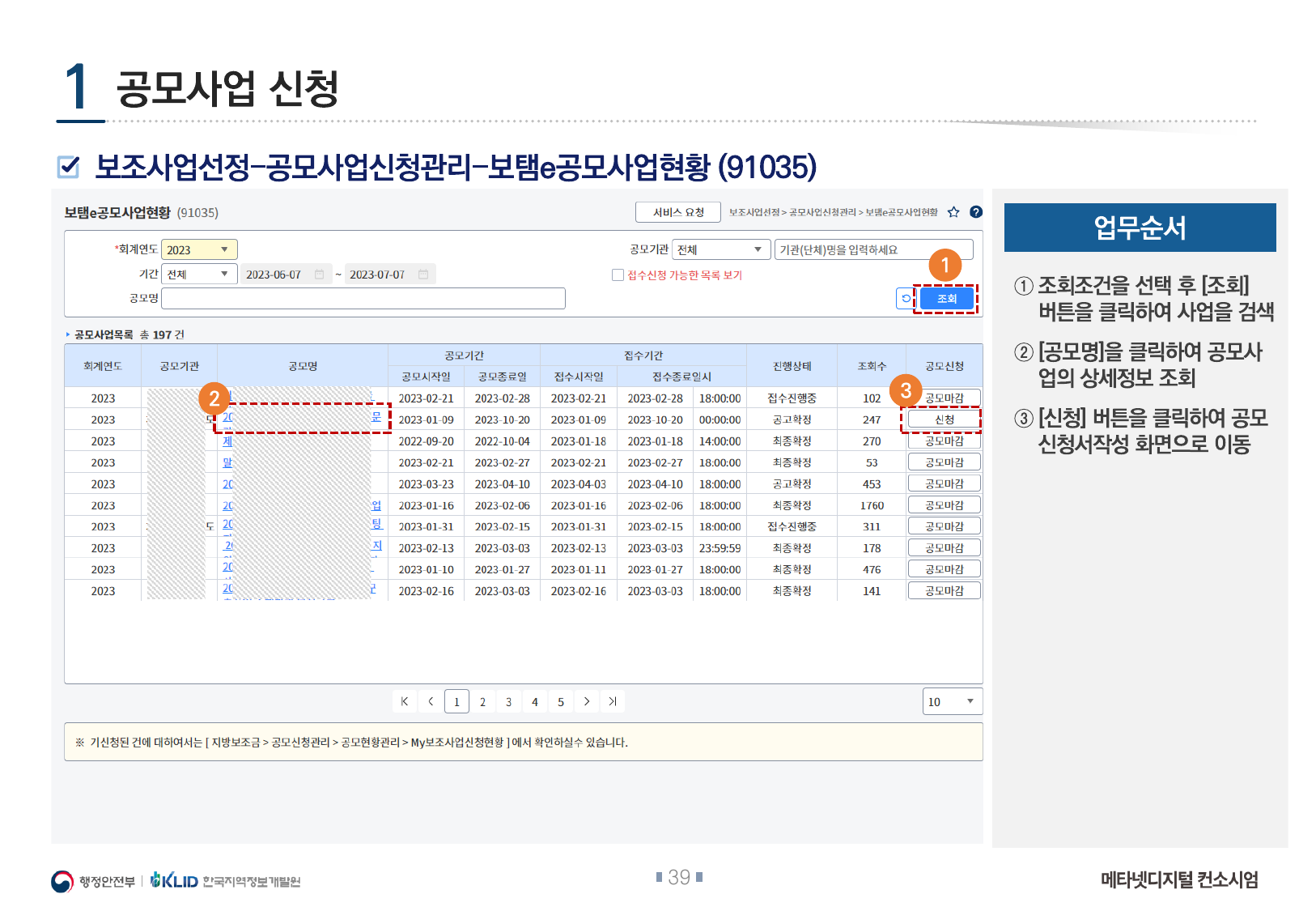Select page 5 in pagination
The width and height of the screenshot is (1316, 911).
561,702
